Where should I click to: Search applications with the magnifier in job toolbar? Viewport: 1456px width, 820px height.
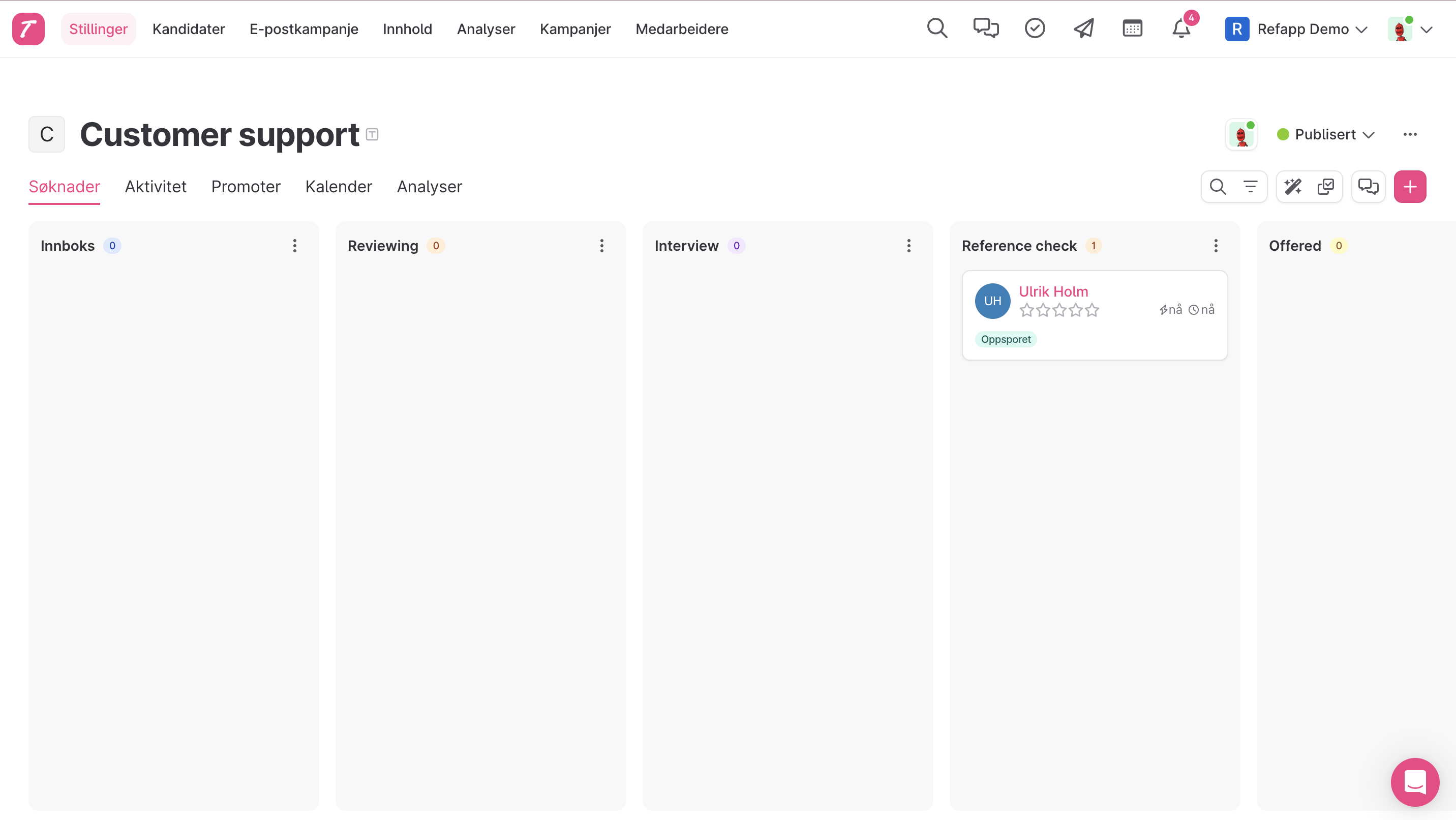(1218, 187)
